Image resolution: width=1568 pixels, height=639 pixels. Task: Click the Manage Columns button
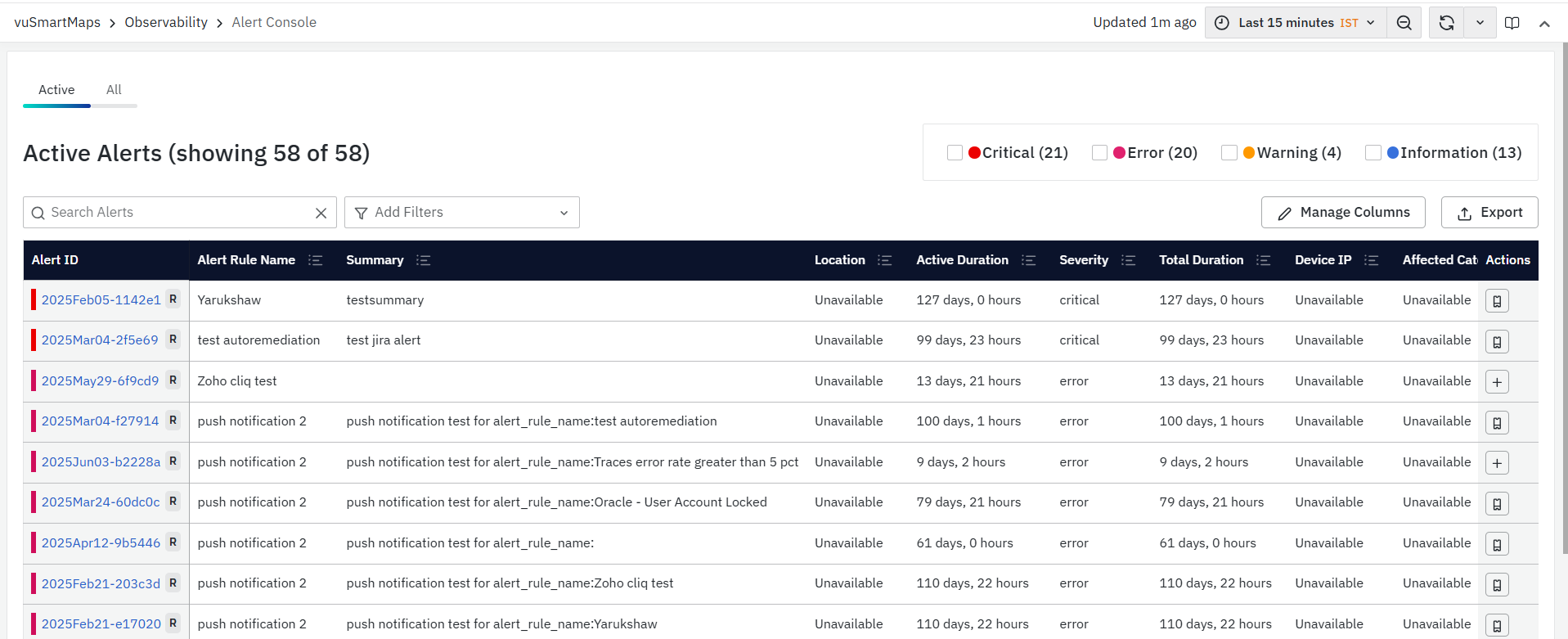click(x=1342, y=213)
